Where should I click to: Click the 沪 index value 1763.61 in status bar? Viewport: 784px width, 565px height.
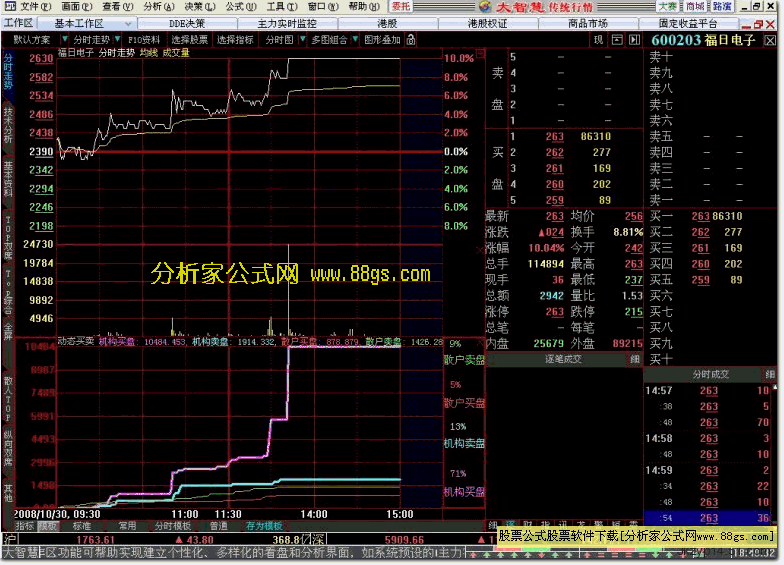point(96,540)
